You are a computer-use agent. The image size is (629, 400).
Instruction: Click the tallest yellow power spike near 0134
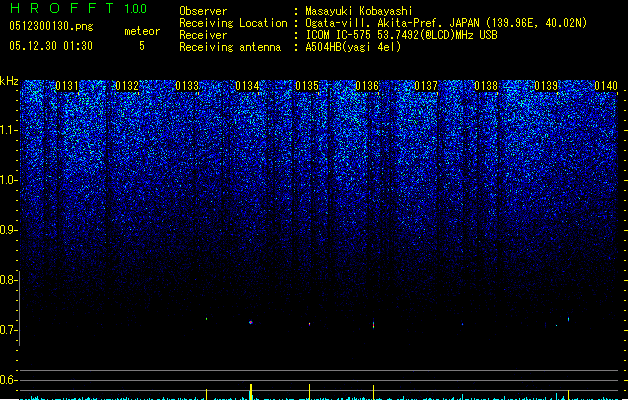click(x=251, y=392)
